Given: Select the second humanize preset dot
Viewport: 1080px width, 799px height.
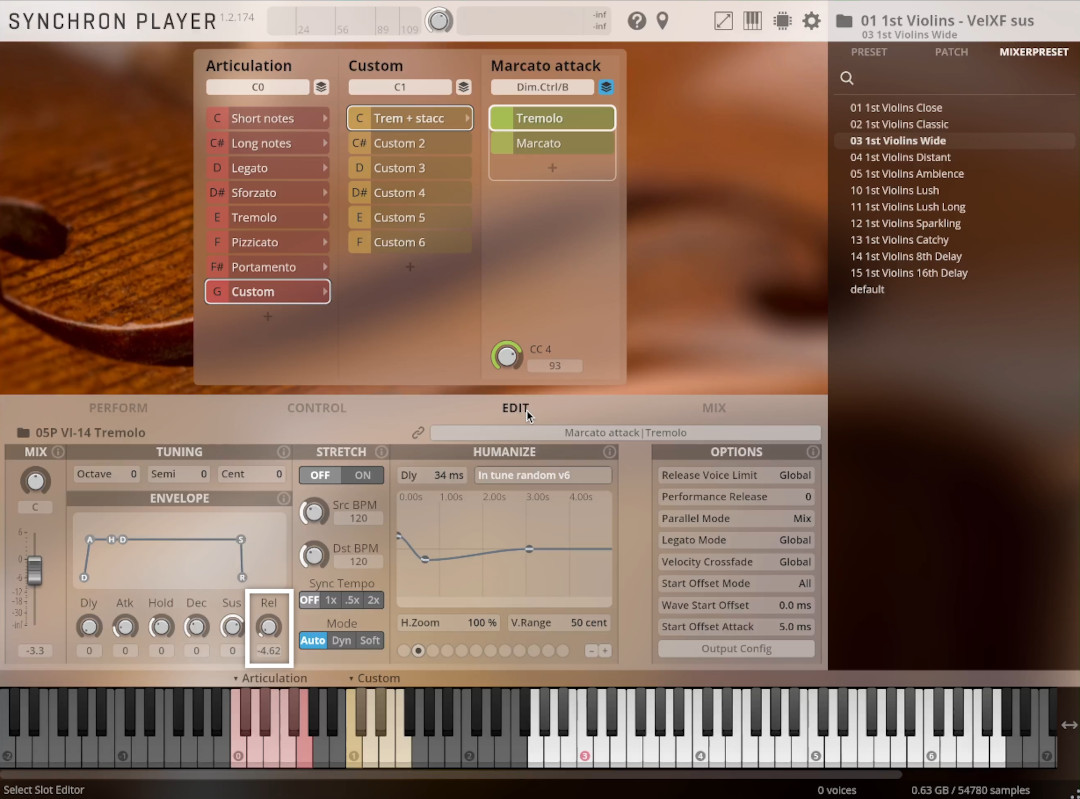Looking at the screenshot, I should [x=418, y=650].
